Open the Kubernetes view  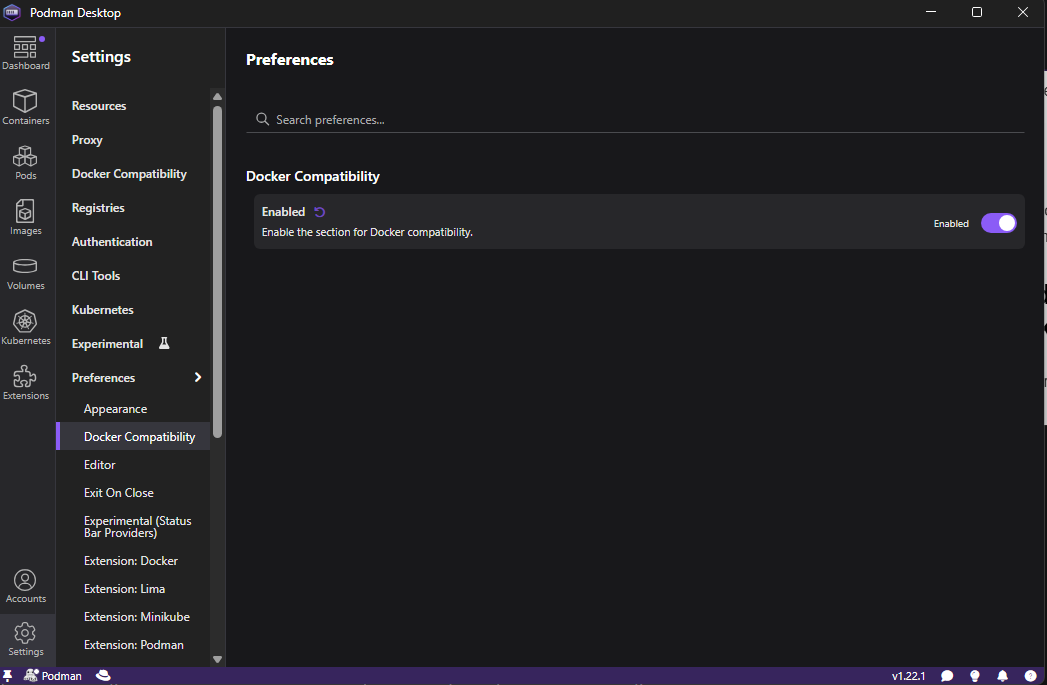coord(25,328)
